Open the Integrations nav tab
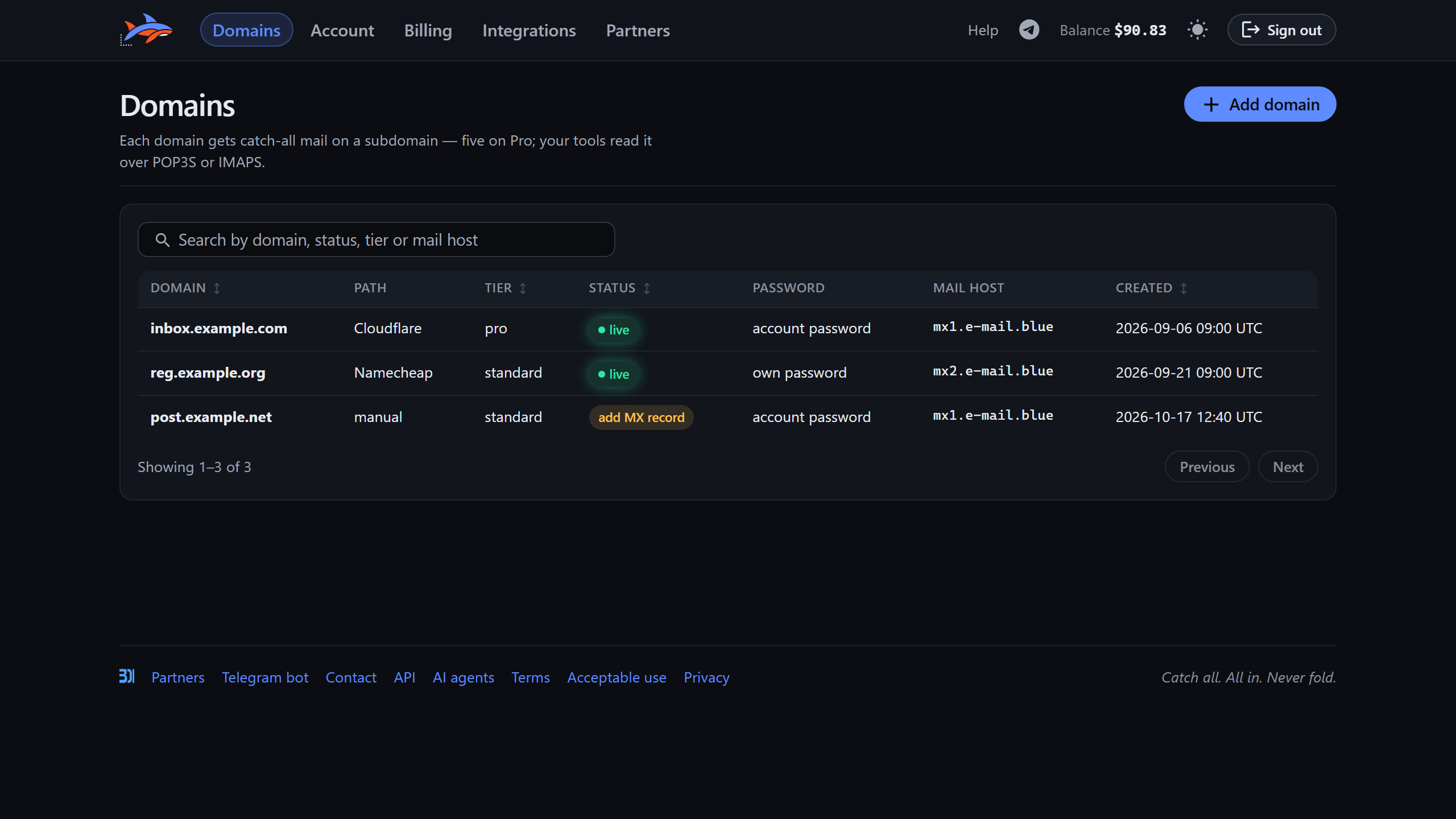Viewport: 1456px width, 819px height. point(529,30)
